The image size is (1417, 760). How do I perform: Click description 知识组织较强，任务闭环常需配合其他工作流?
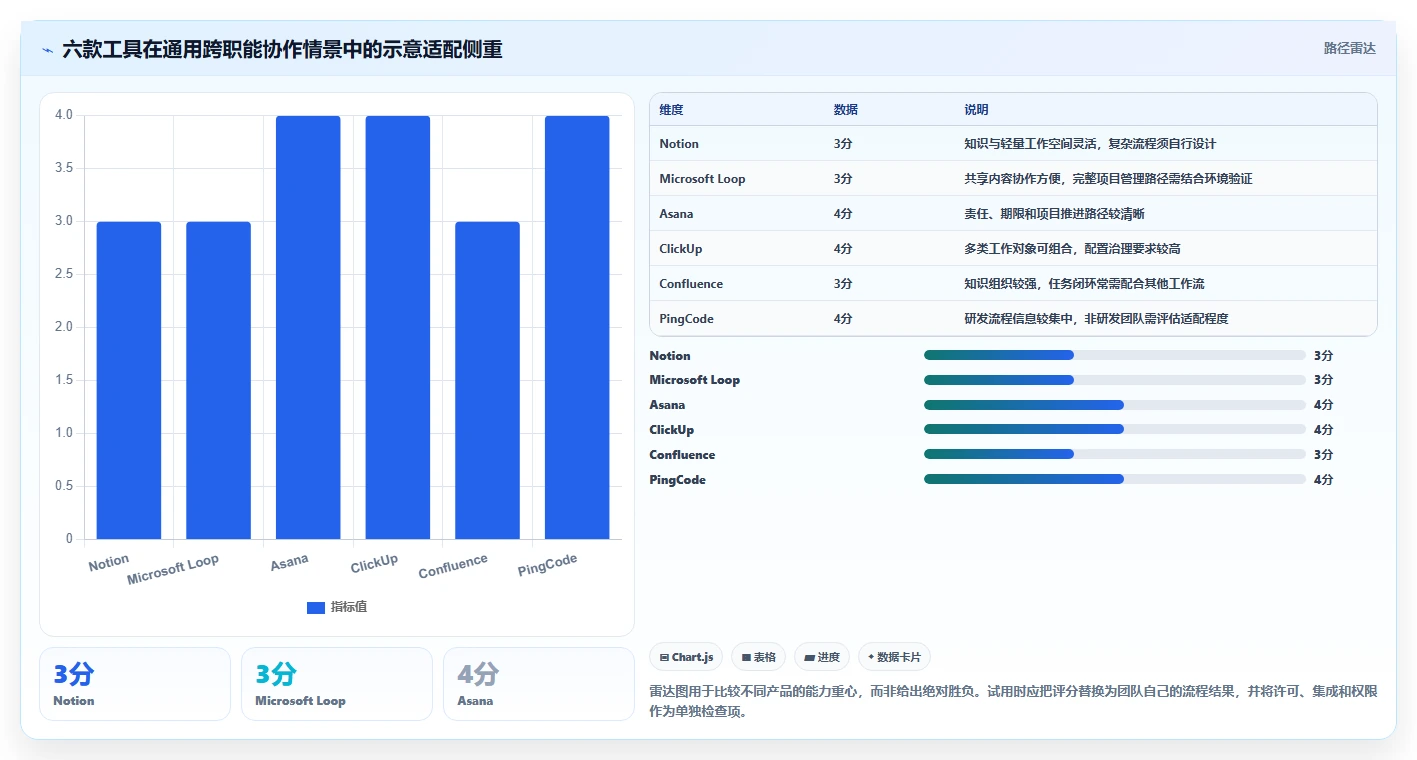click(x=1084, y=284)
